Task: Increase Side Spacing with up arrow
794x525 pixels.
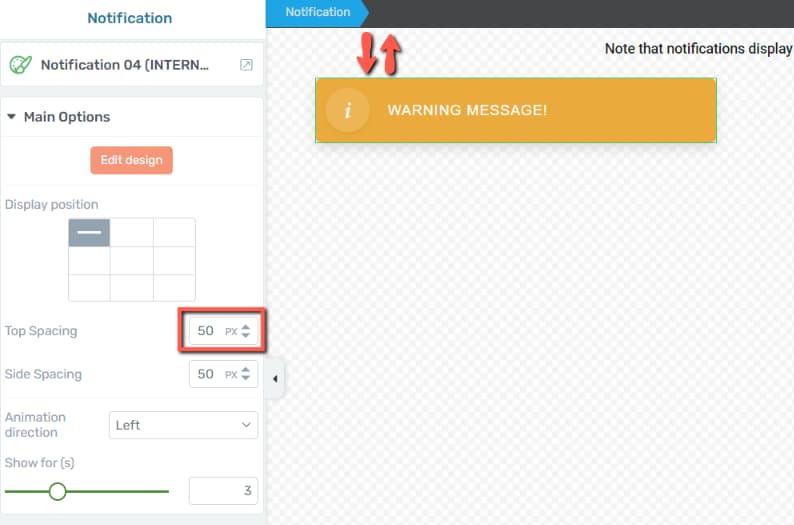Action: pos(246,370)
